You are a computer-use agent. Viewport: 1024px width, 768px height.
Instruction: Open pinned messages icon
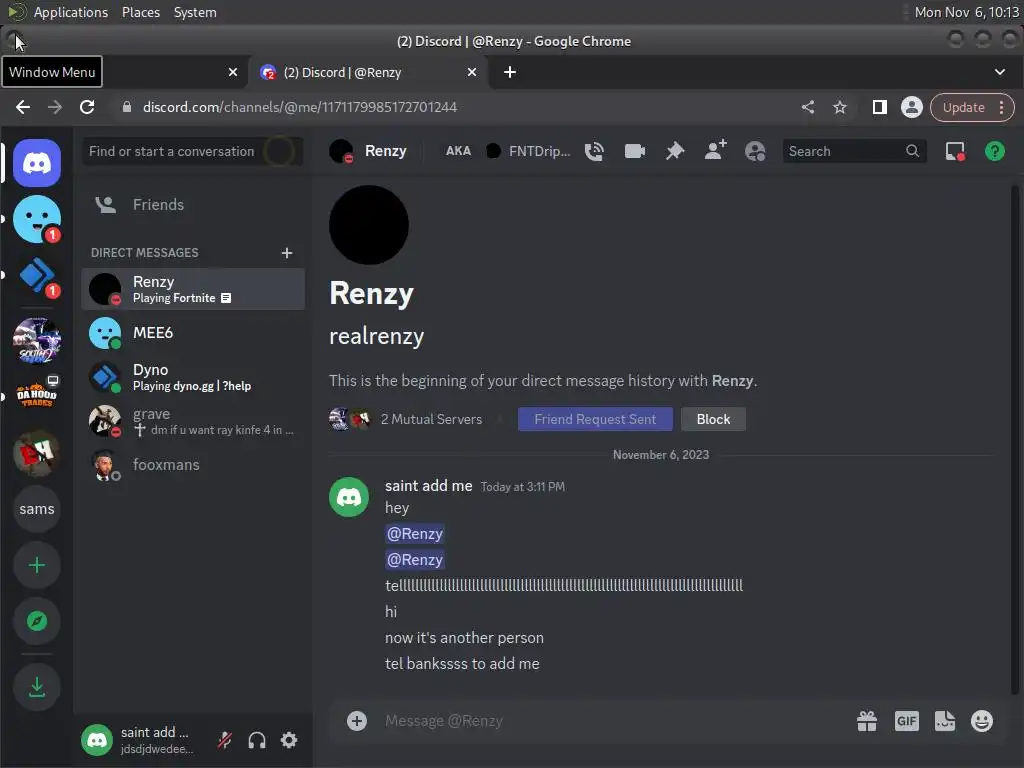click(x=675, y=152)
